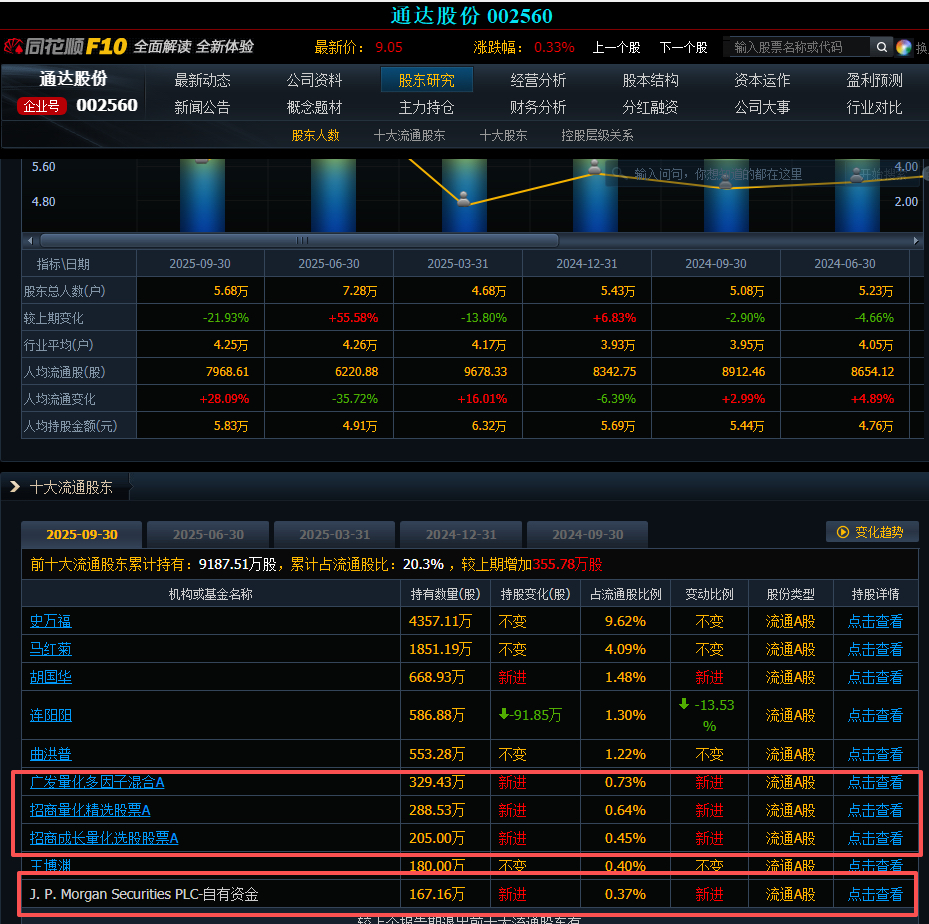The height and width of the screenshot is (924, 929).
Task: Expand the 十大流通股东 section arrow
Action: click(x=15, y=487)
